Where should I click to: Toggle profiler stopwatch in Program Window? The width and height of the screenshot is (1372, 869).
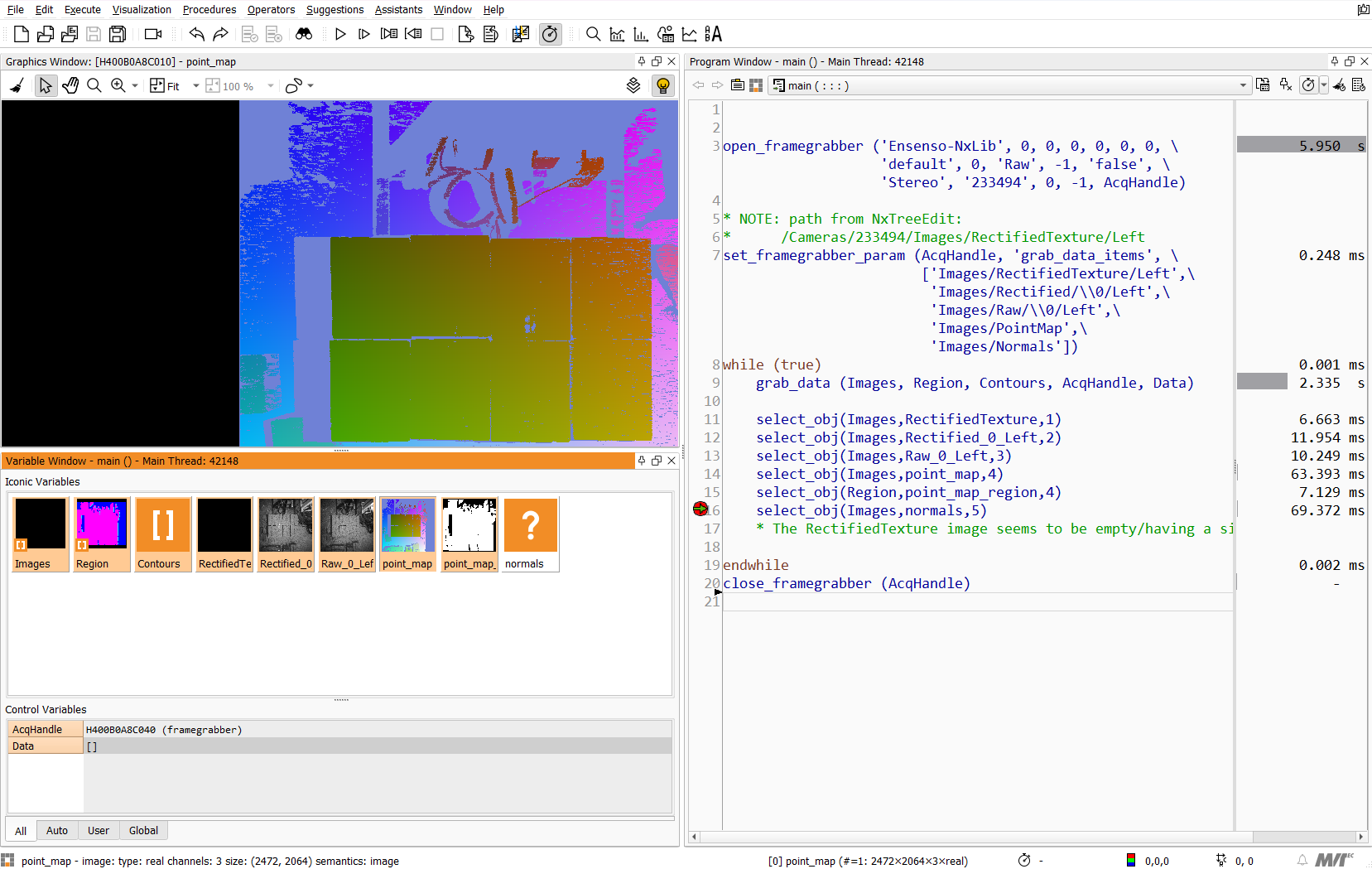(1308, 85)
